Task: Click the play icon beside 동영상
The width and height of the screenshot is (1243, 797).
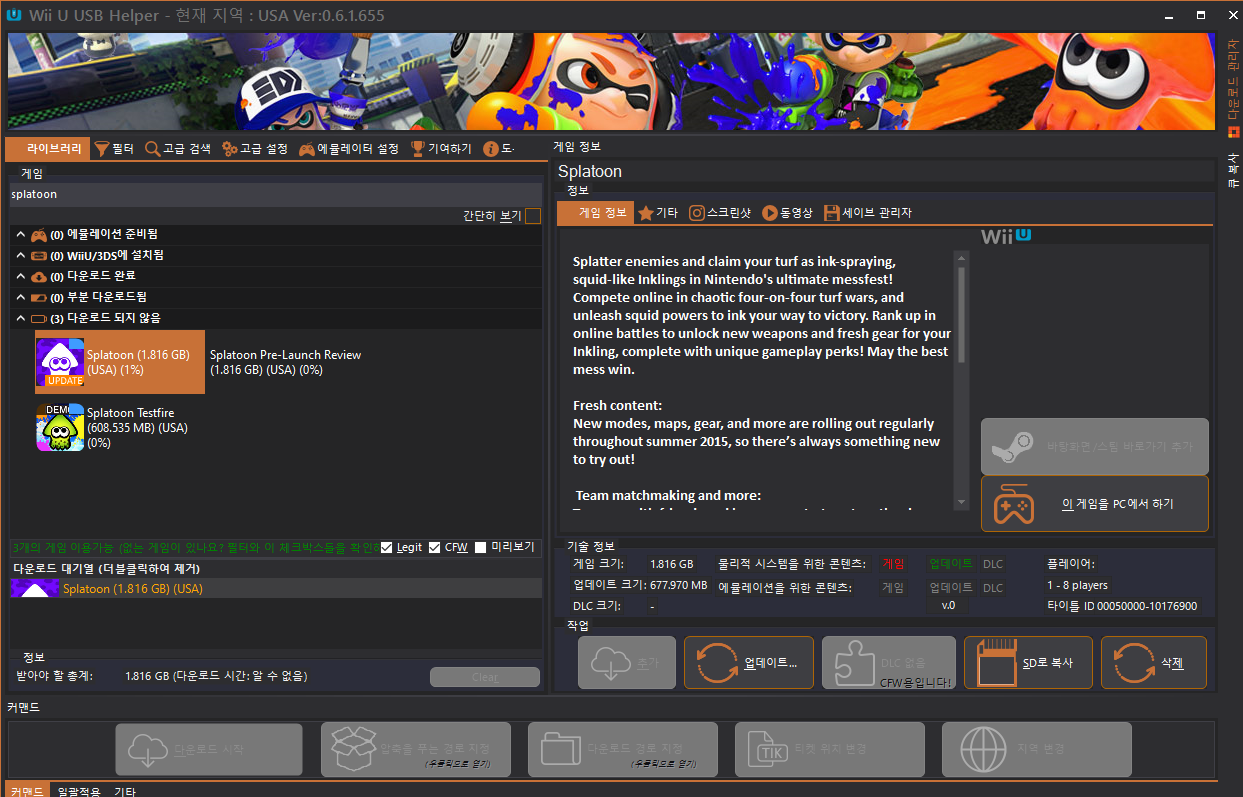Action: (x=770, y=213)
